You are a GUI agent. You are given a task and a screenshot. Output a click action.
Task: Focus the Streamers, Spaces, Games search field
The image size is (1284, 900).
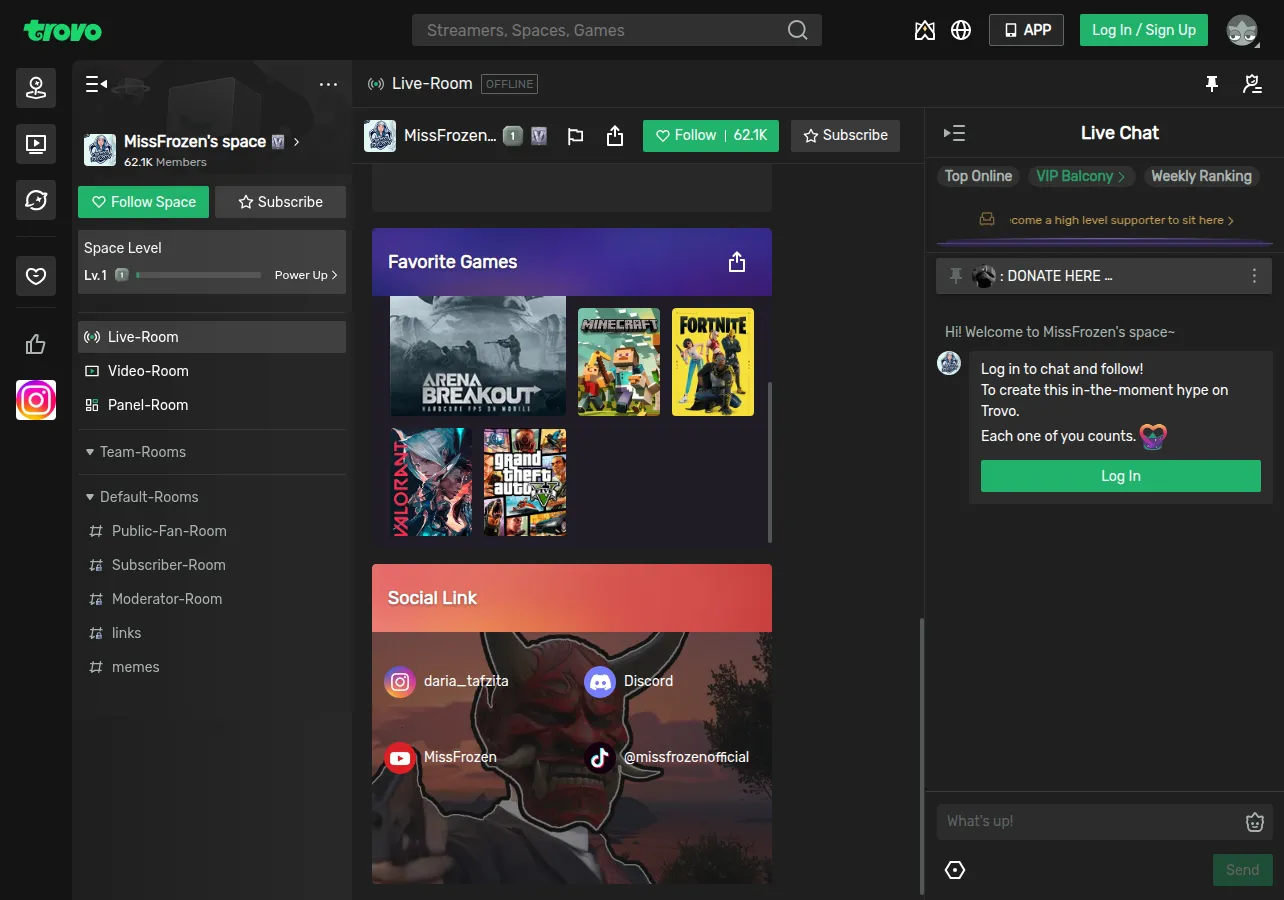point(617,30)
